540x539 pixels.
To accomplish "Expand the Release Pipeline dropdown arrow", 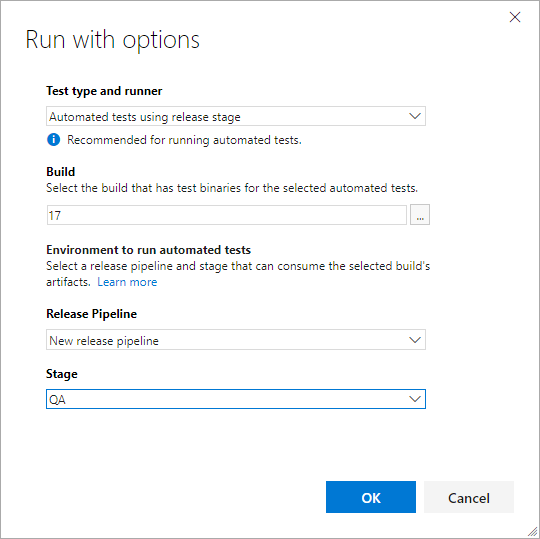I will (x=415, y=340).
